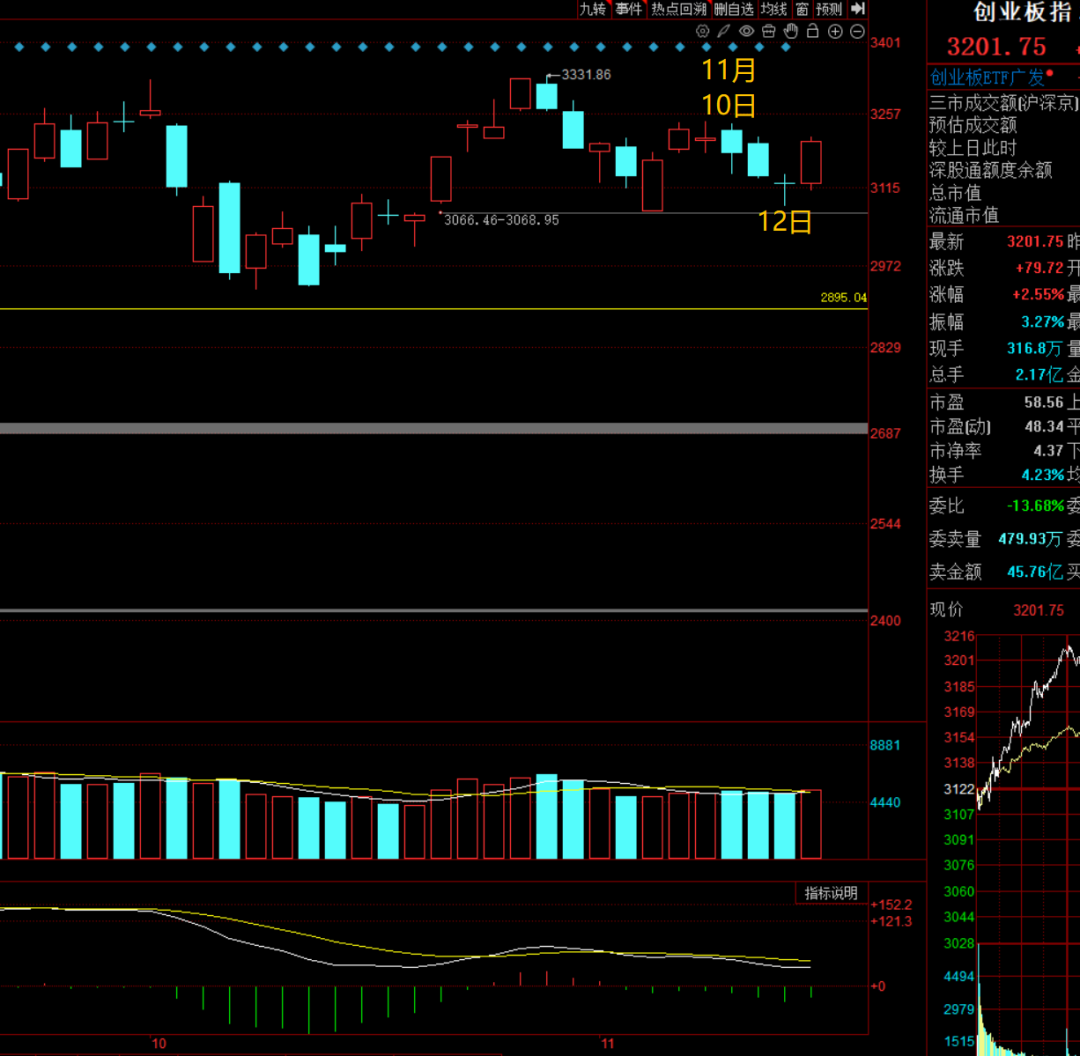Collapse side panel with arrow icon

857,9
